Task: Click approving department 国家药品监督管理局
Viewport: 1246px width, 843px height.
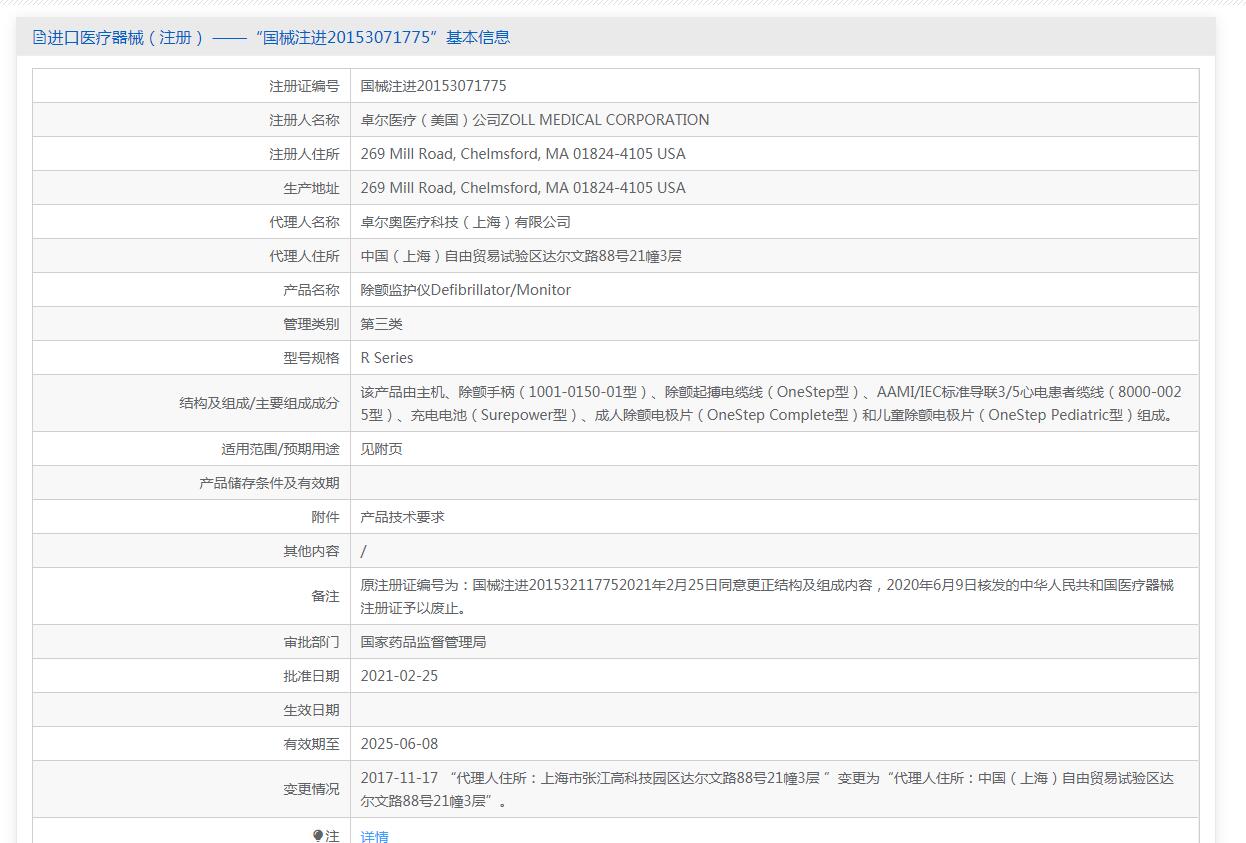Action: pyautogui.click(x=423, y=642)
